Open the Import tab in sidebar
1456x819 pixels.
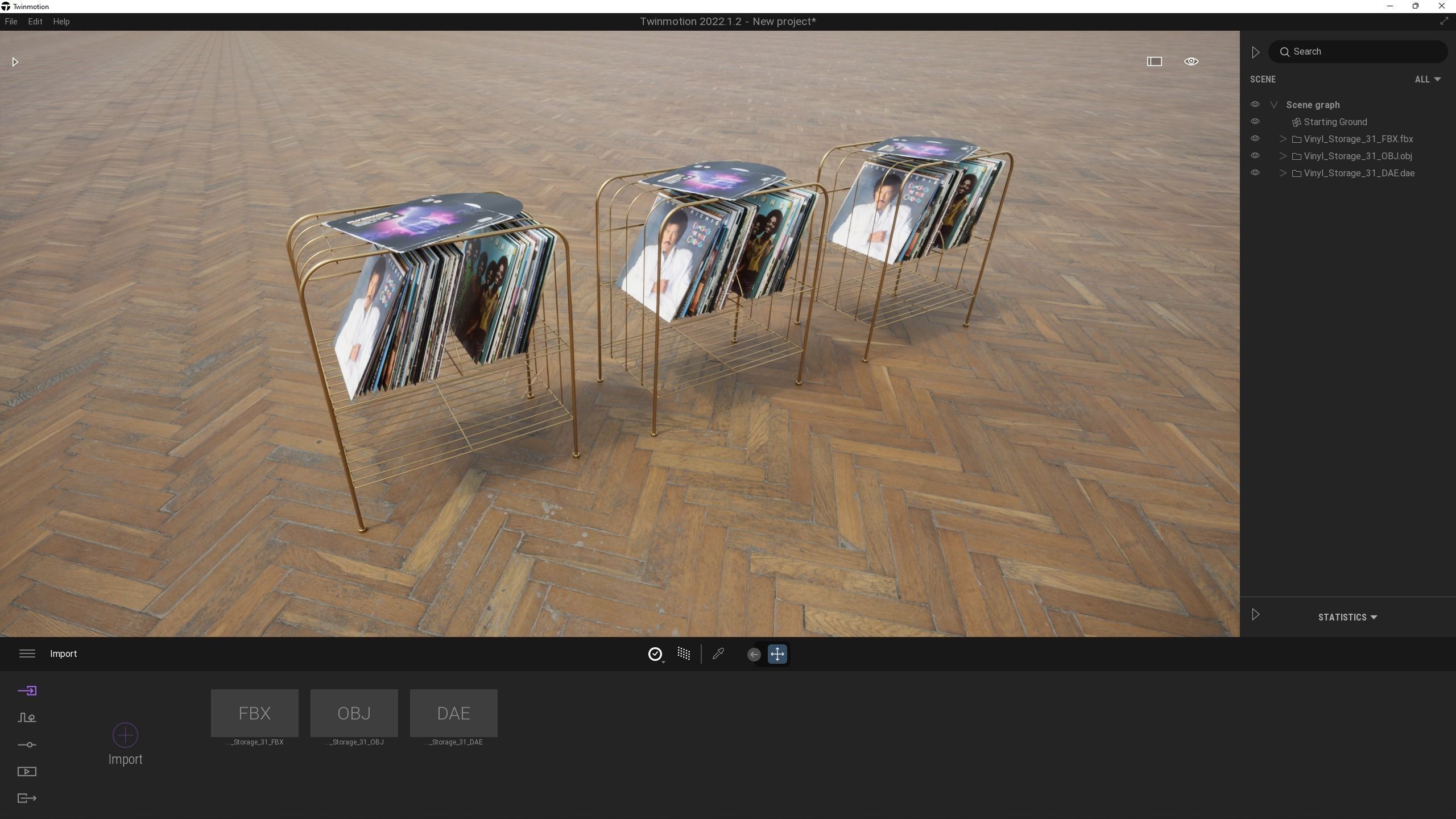coord(27,691)
